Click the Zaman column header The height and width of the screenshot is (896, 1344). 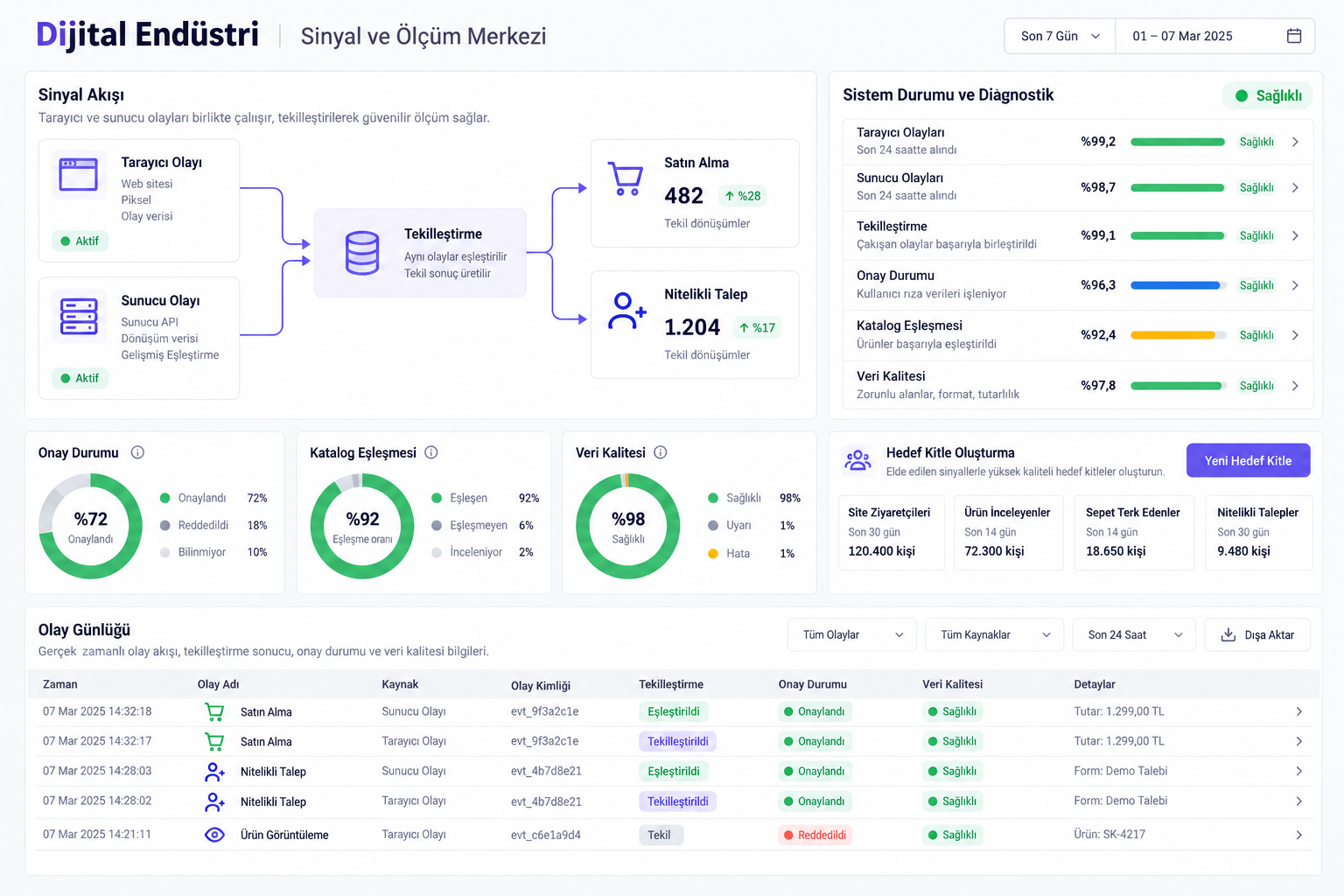tap(60, 684)
